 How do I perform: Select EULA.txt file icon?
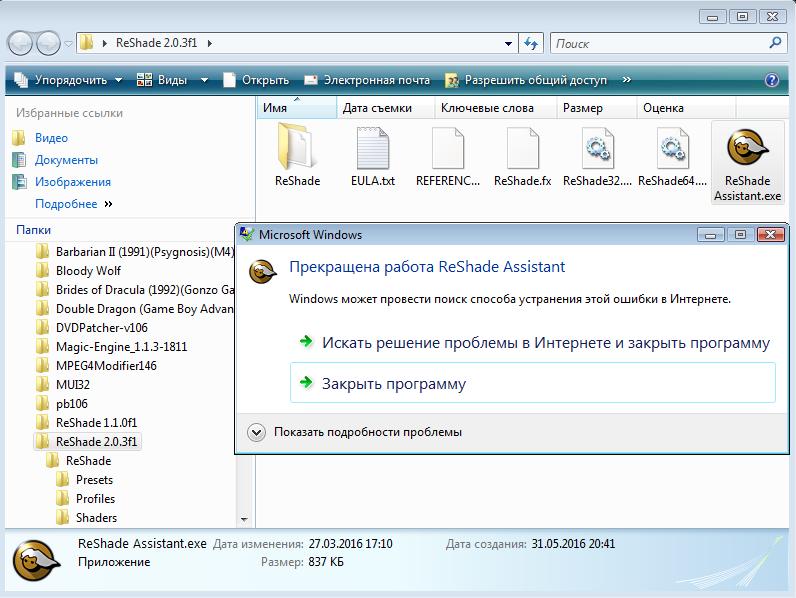[373, 148]
